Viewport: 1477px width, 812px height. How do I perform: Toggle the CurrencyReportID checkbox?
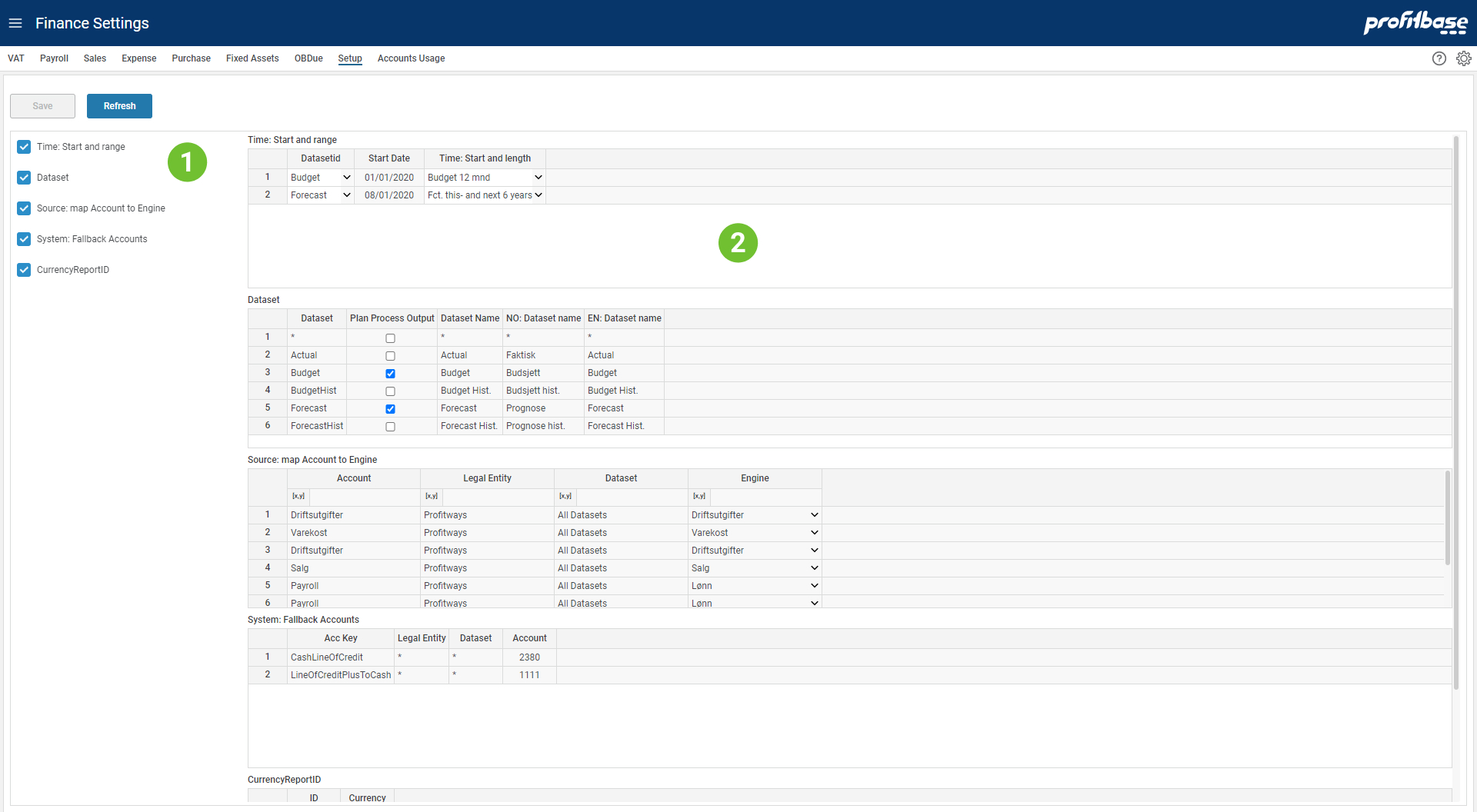pos(24,270)
